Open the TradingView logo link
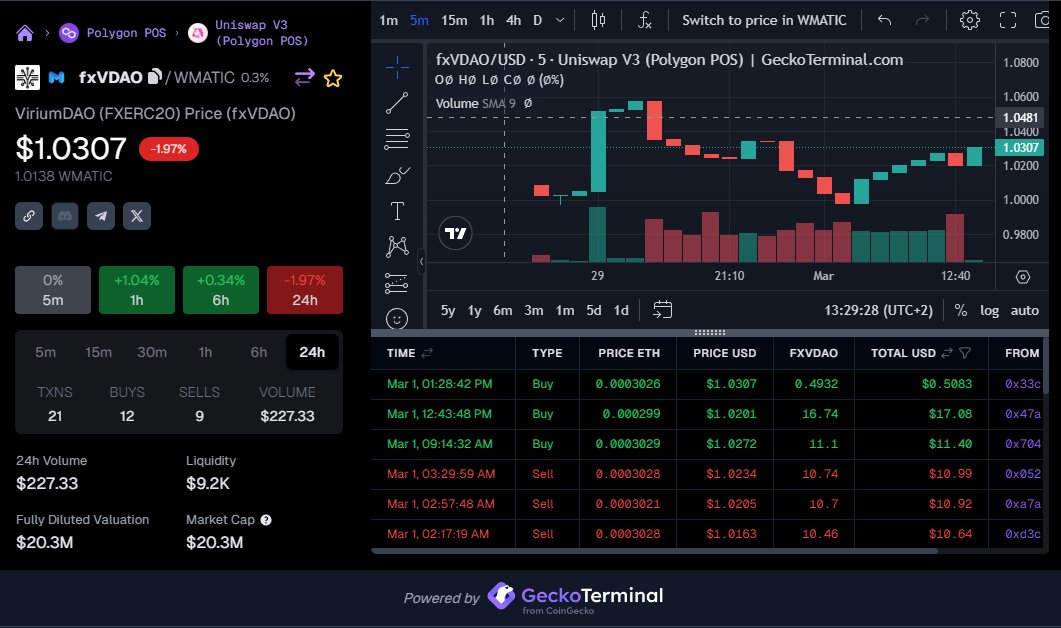This screenshot has width=1061, height=628. pyautogui.click(x=455, y=233)
